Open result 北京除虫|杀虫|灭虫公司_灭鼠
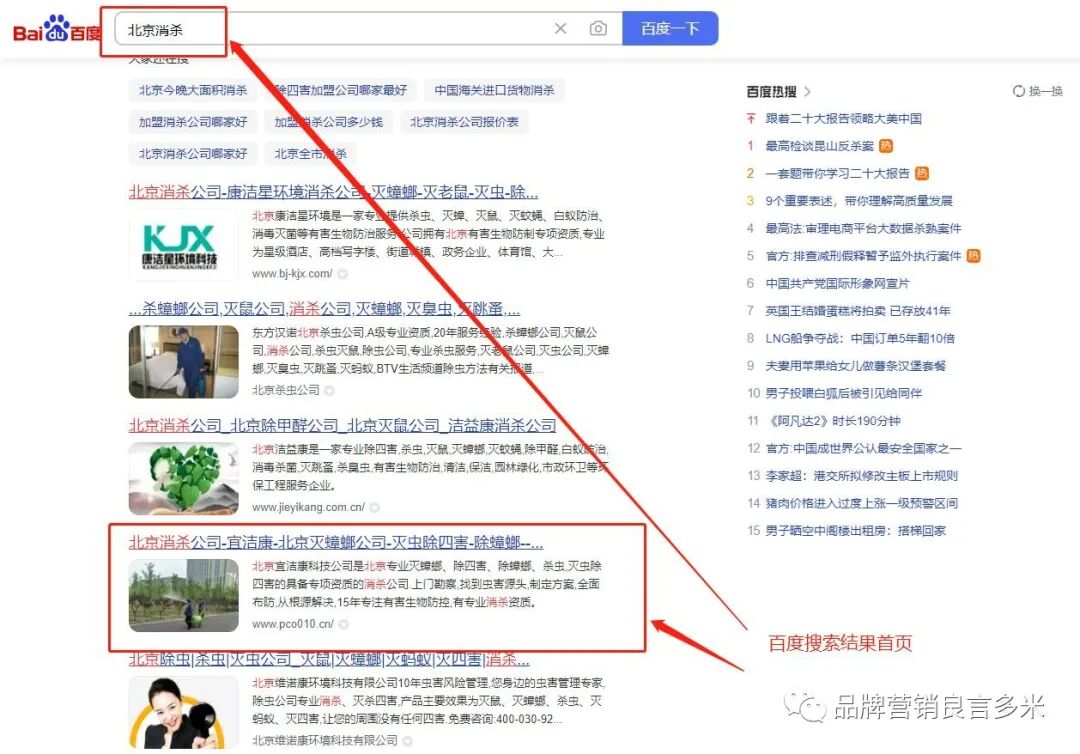 click(329, 660)
